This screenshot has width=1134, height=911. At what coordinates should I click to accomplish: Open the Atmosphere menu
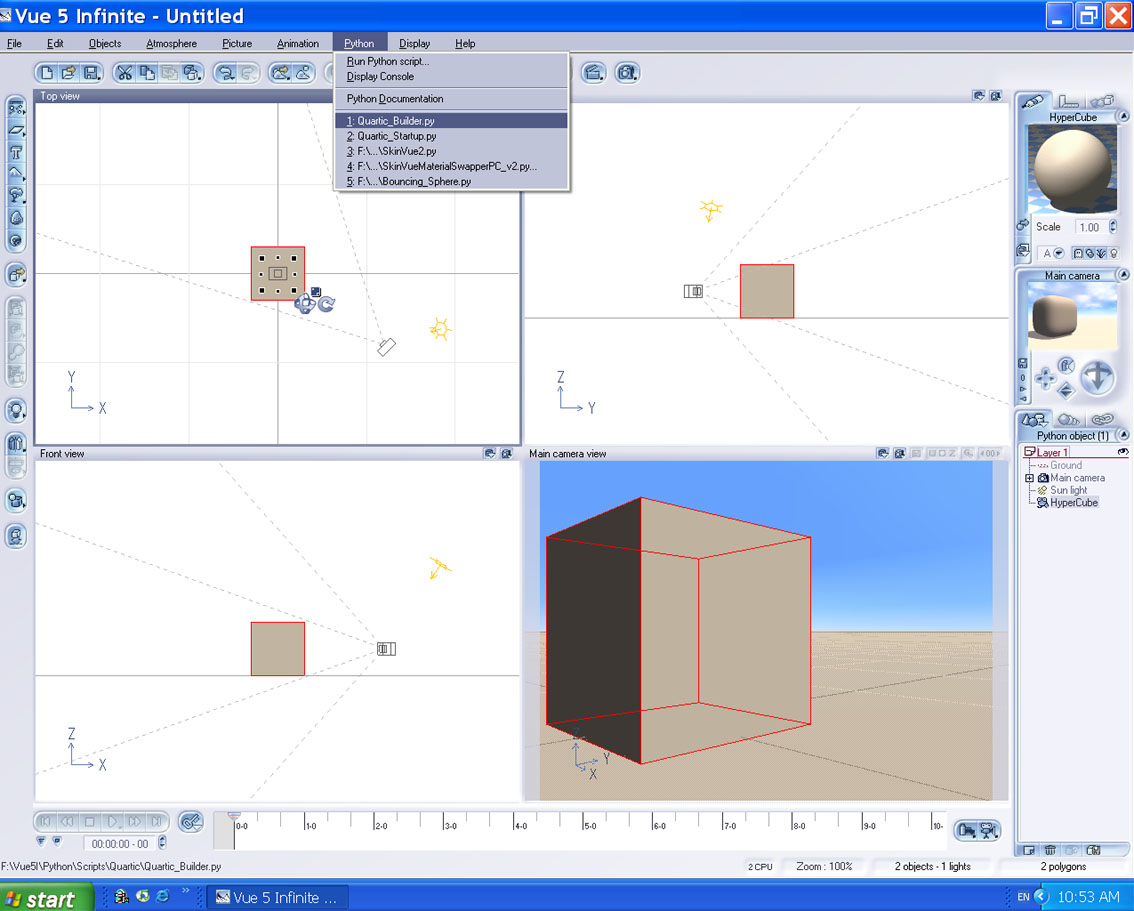(171, 44)
